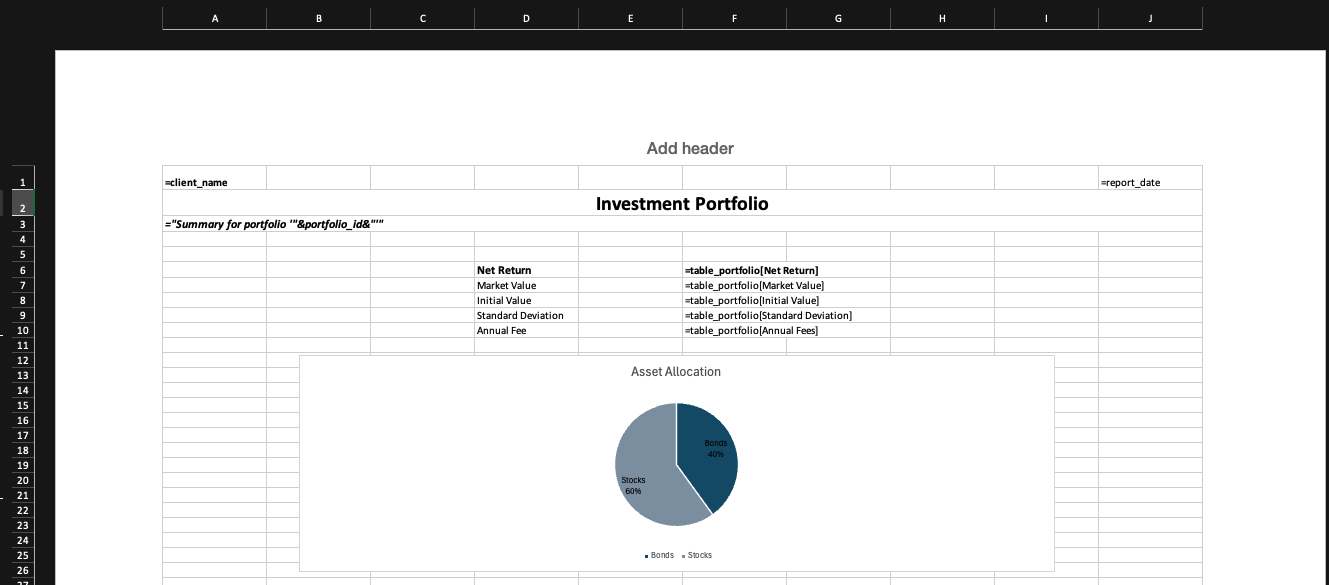The image size is (1329, 585).
Task: Select column A header
Action: click(x=214, y=17)
